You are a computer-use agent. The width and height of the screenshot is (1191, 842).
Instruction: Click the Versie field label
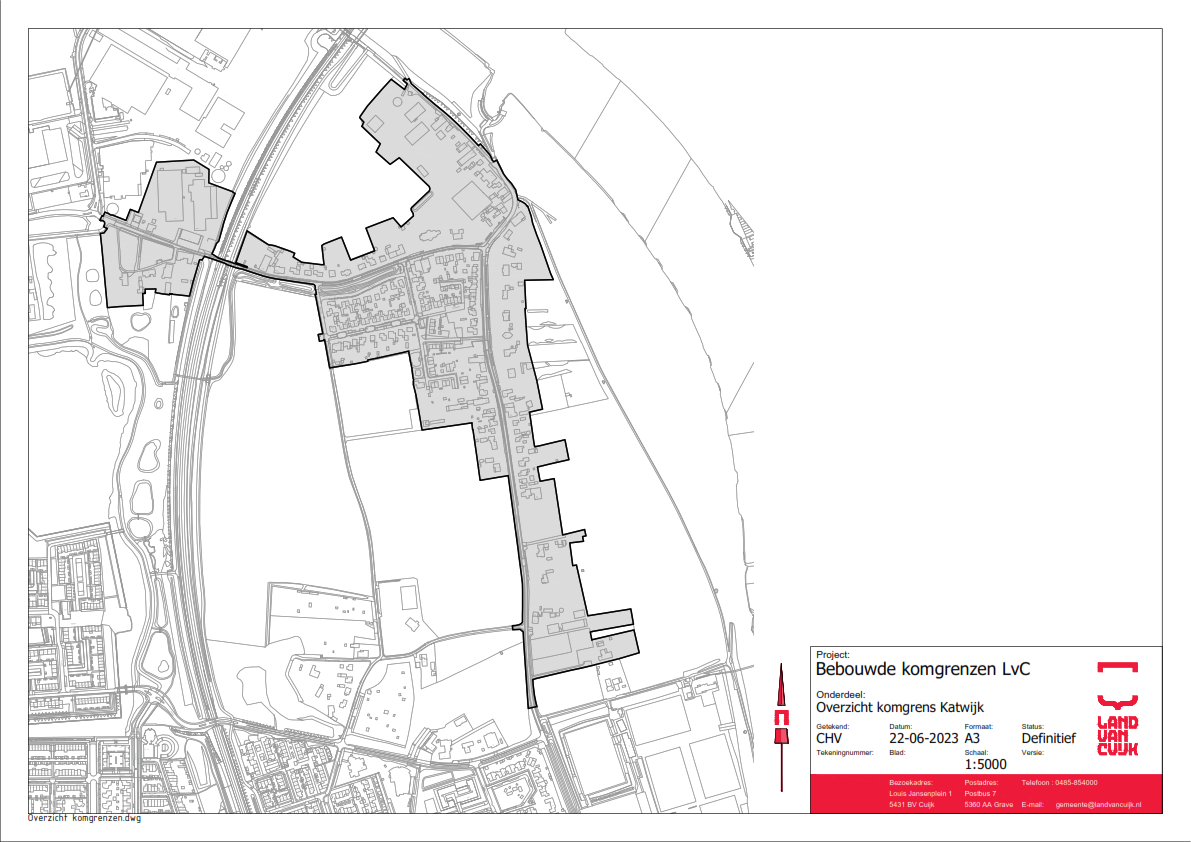1032,751
